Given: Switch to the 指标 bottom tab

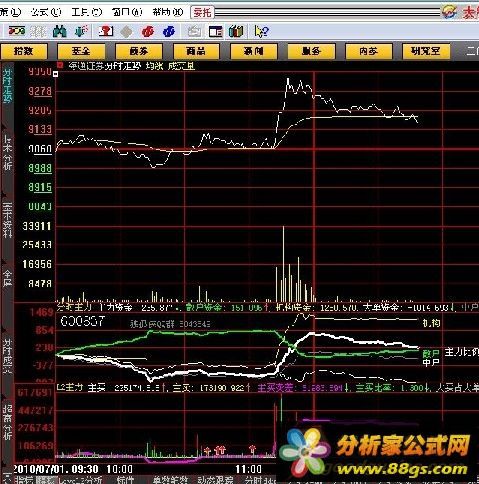Looking at the screenshot, I should coord(24,480).
